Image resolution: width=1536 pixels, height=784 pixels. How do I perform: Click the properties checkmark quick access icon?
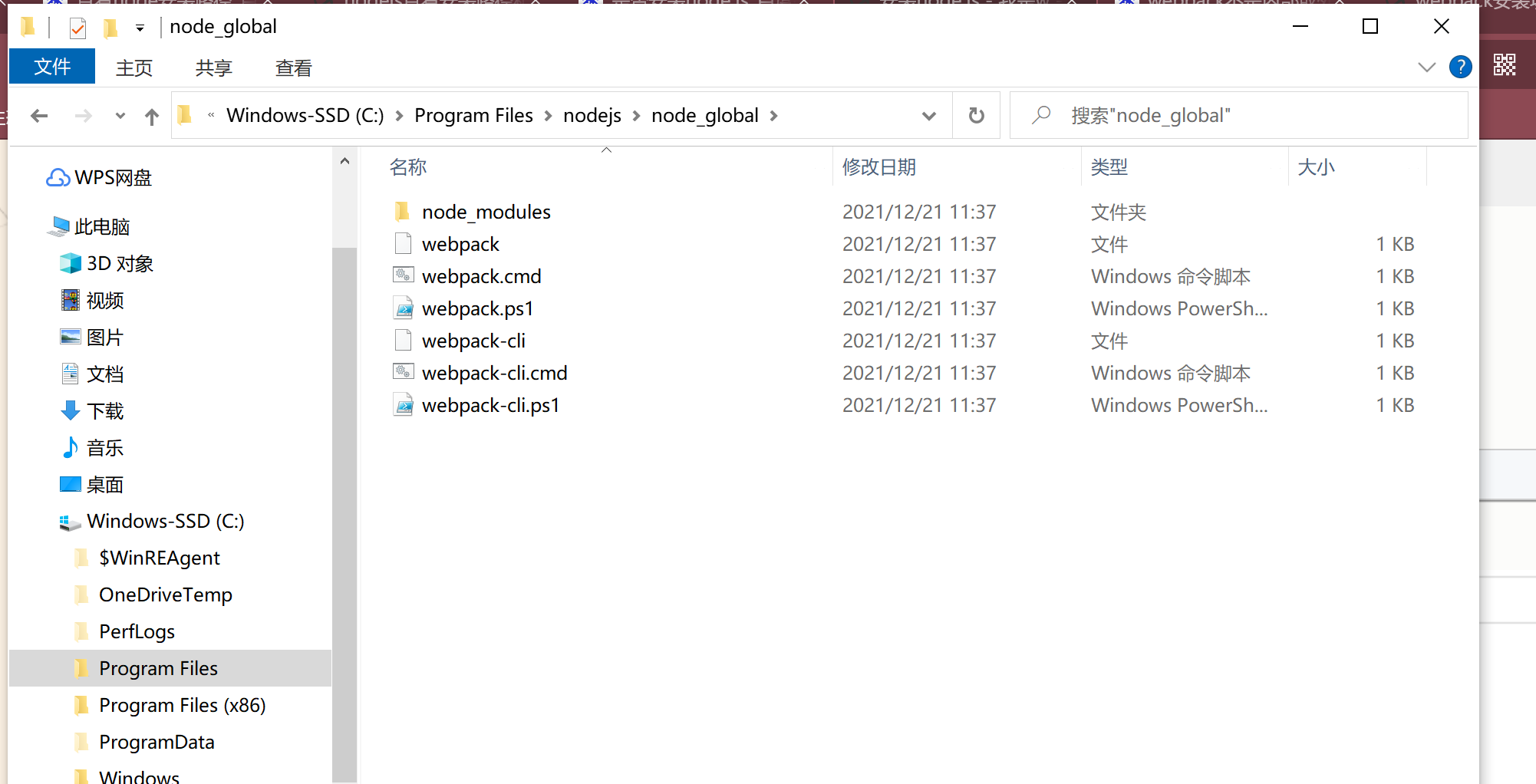click(77, 28)
